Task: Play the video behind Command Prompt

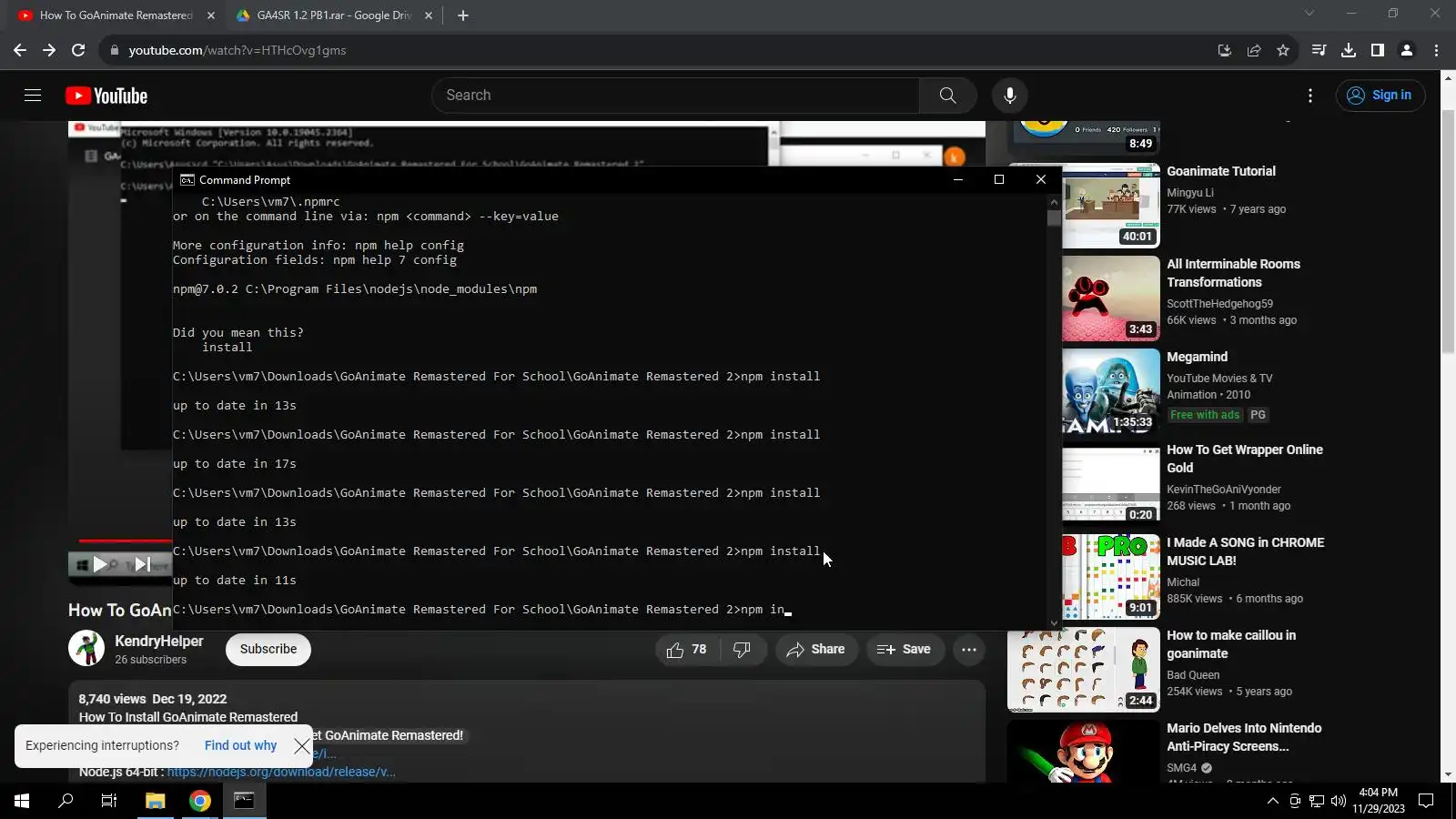Action: [x=99, y=564]
